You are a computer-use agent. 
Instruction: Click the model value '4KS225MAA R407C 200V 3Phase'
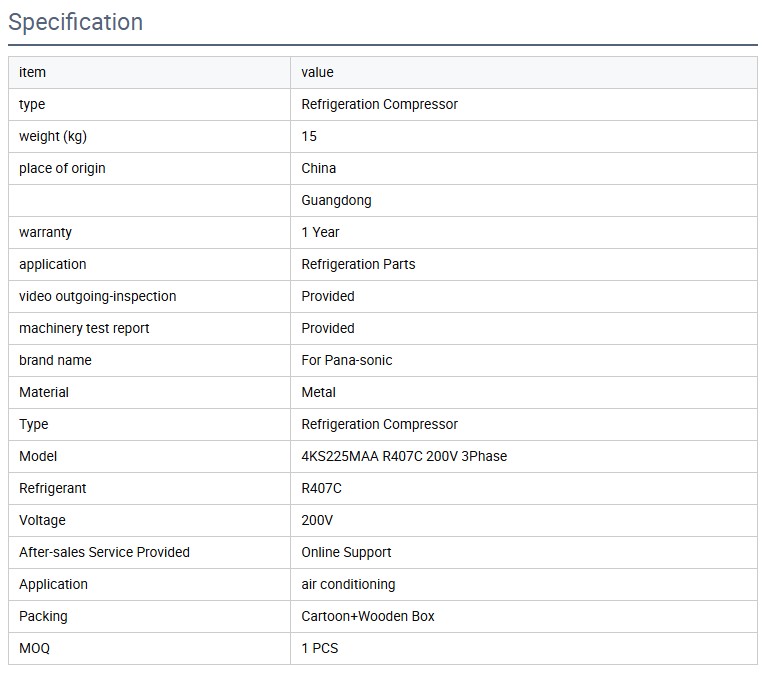404,456
